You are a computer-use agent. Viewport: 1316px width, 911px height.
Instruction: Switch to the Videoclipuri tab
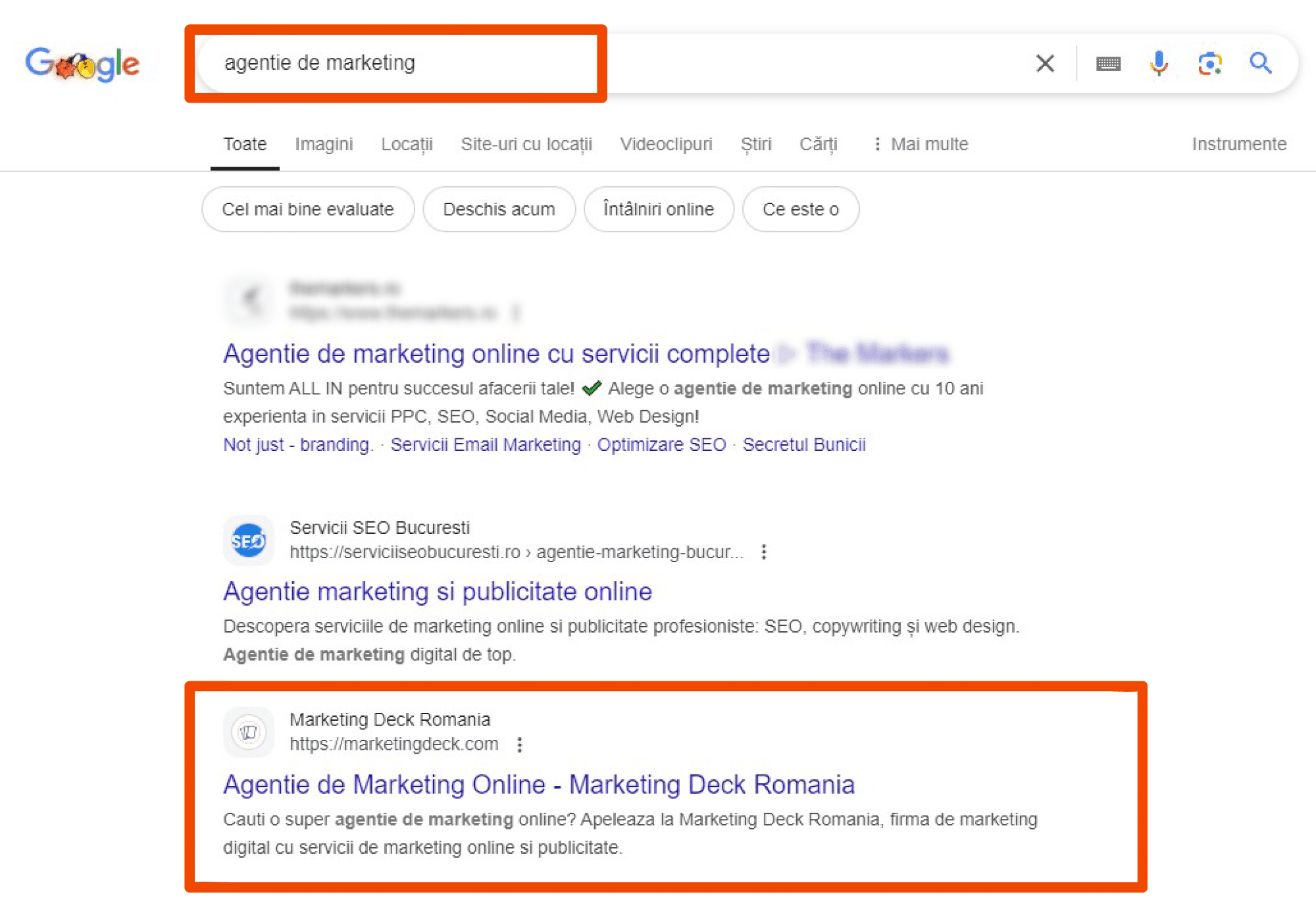pyautogui.click(x=666, y=144)
